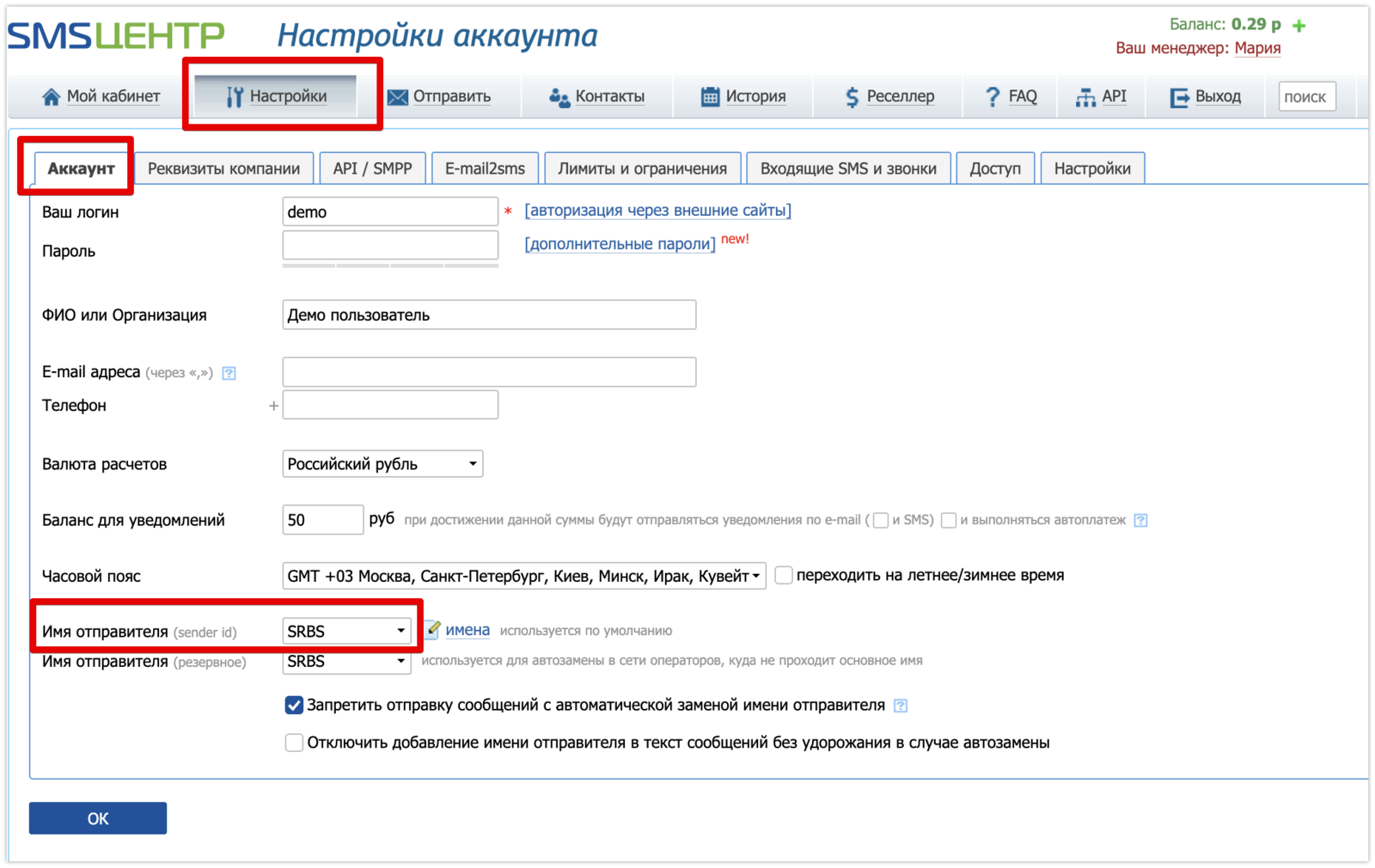Expand the Часовой пояс timezone dropdown
The image size is (1375, 868).
tap(523, 576)
